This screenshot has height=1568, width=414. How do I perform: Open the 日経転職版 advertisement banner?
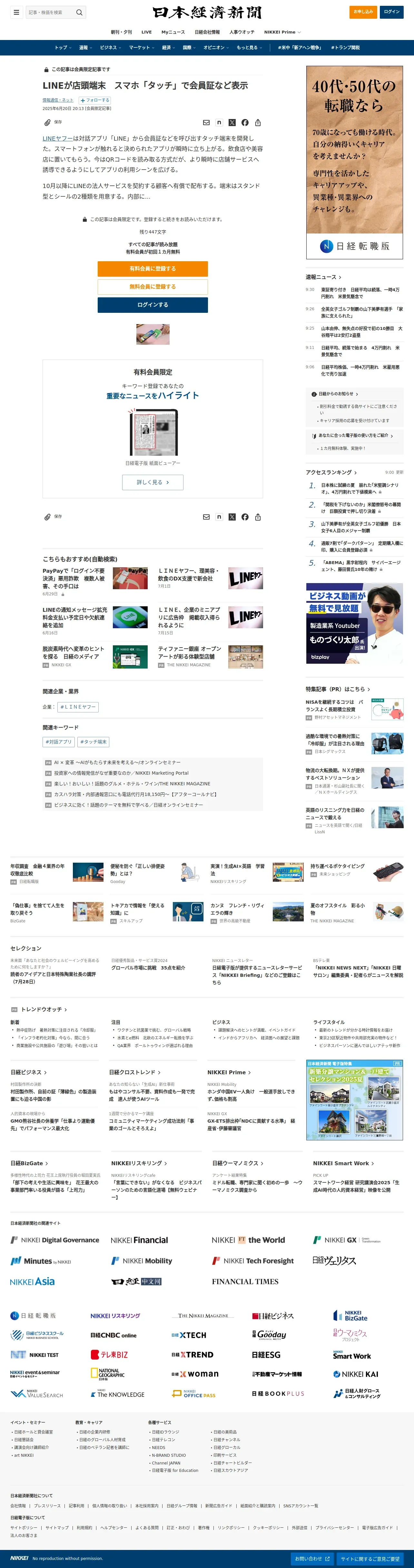point(354,162)
